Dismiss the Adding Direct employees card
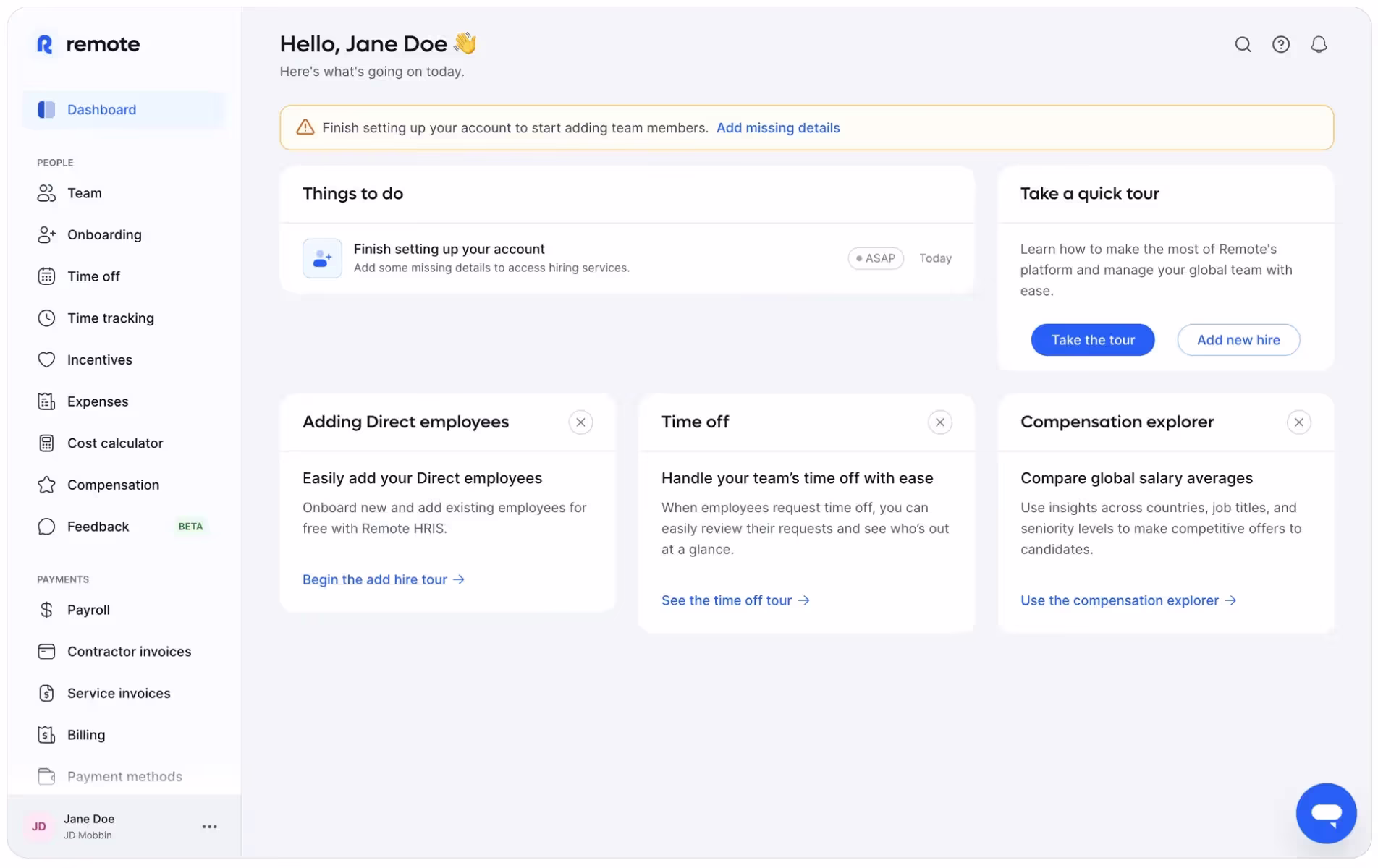This screenshot has height=868, width=1378. (x=580, y=422)
